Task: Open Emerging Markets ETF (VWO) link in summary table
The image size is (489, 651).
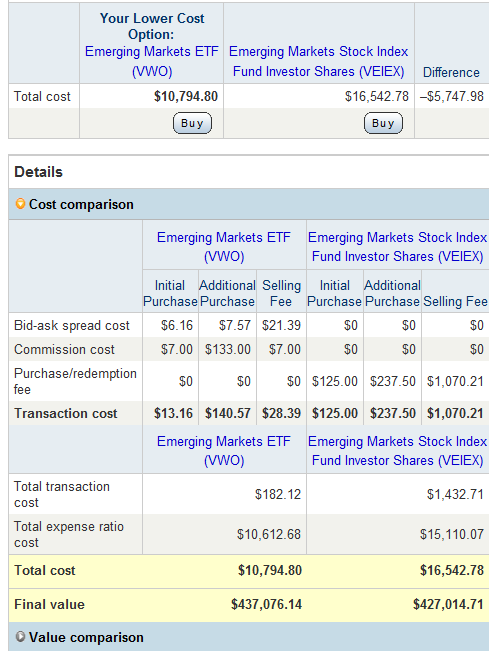Action: pos(152,61)
